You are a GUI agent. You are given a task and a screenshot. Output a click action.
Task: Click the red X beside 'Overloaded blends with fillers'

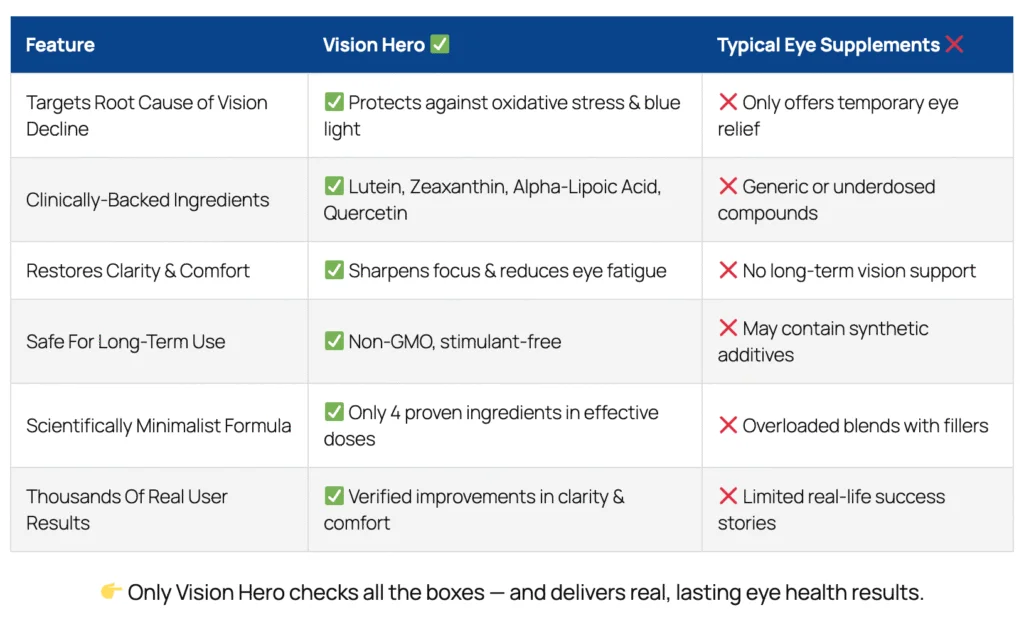(x=728, y=425)
